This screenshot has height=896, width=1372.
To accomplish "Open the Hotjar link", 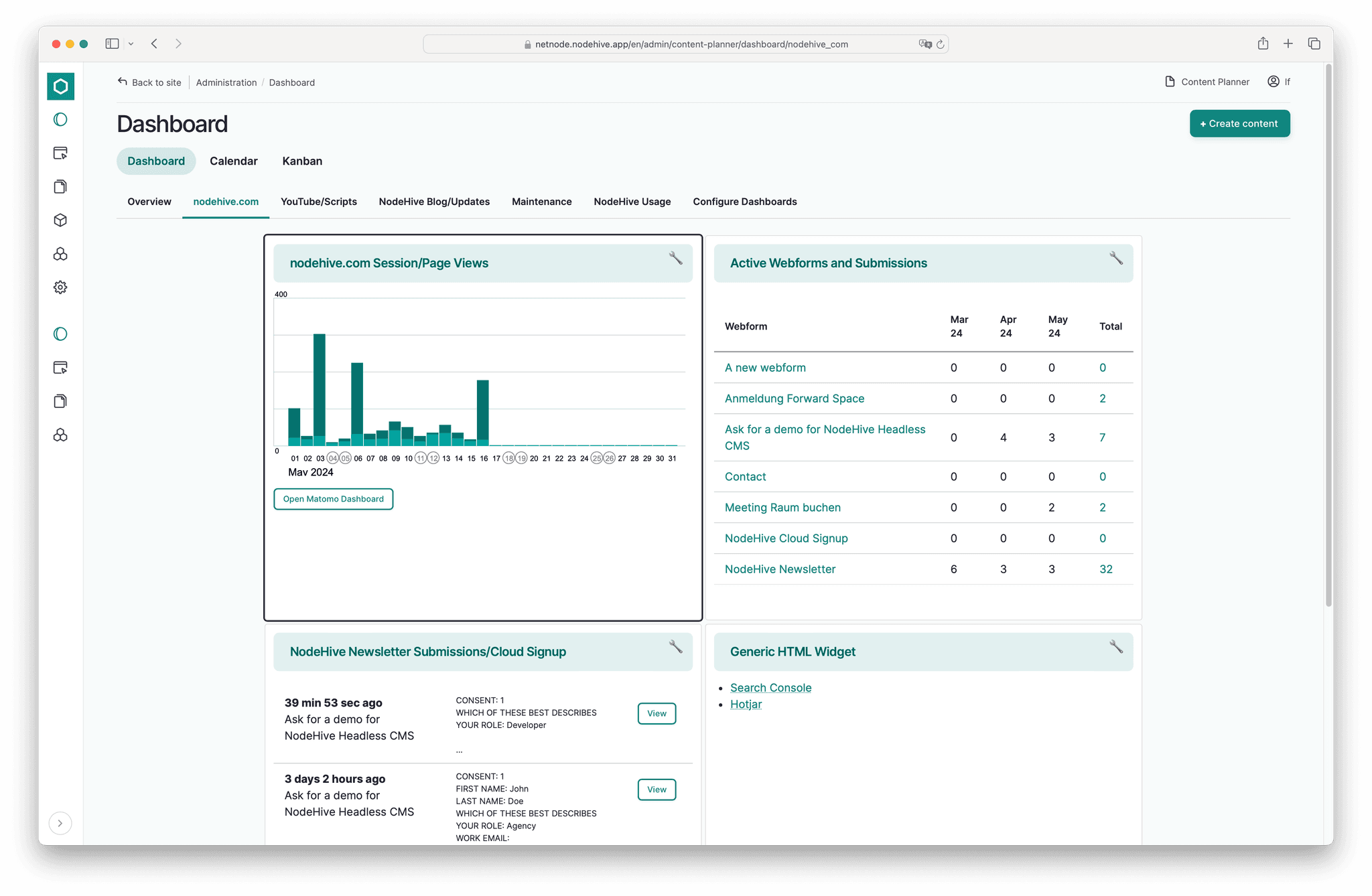I will coord(746,704).
